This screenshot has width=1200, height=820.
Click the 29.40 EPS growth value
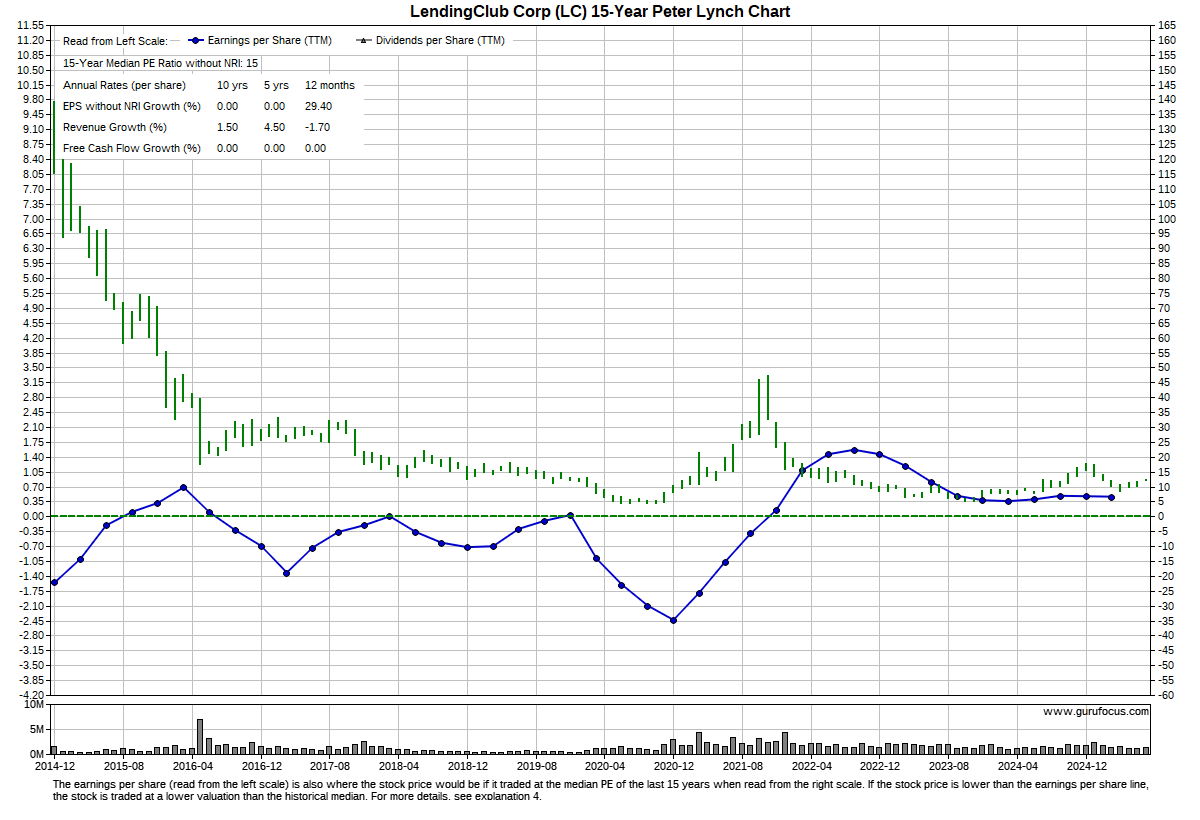(x=318, y=106)
